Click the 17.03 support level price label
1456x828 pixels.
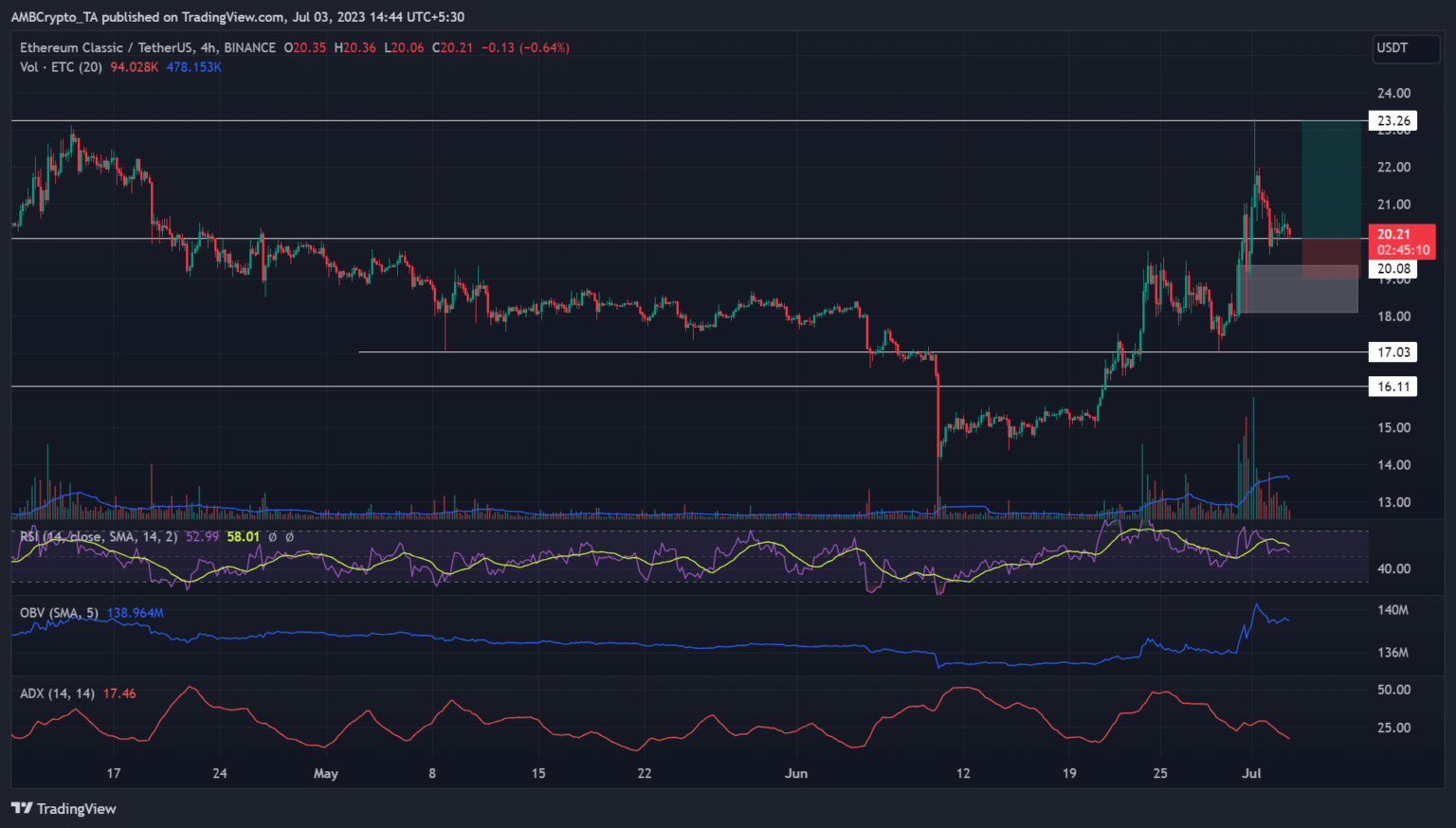click(x=1393, y=352)
